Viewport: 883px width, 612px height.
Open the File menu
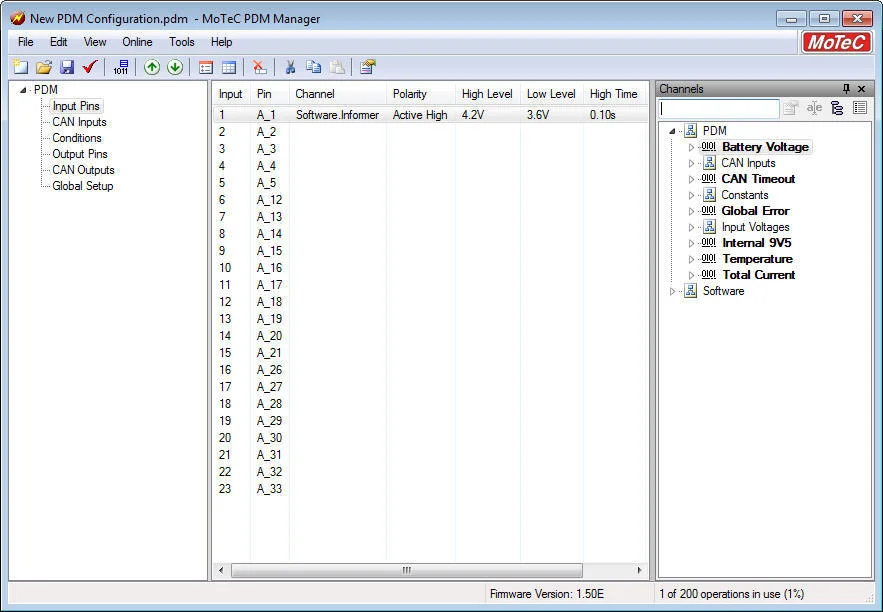pos(25,42)
